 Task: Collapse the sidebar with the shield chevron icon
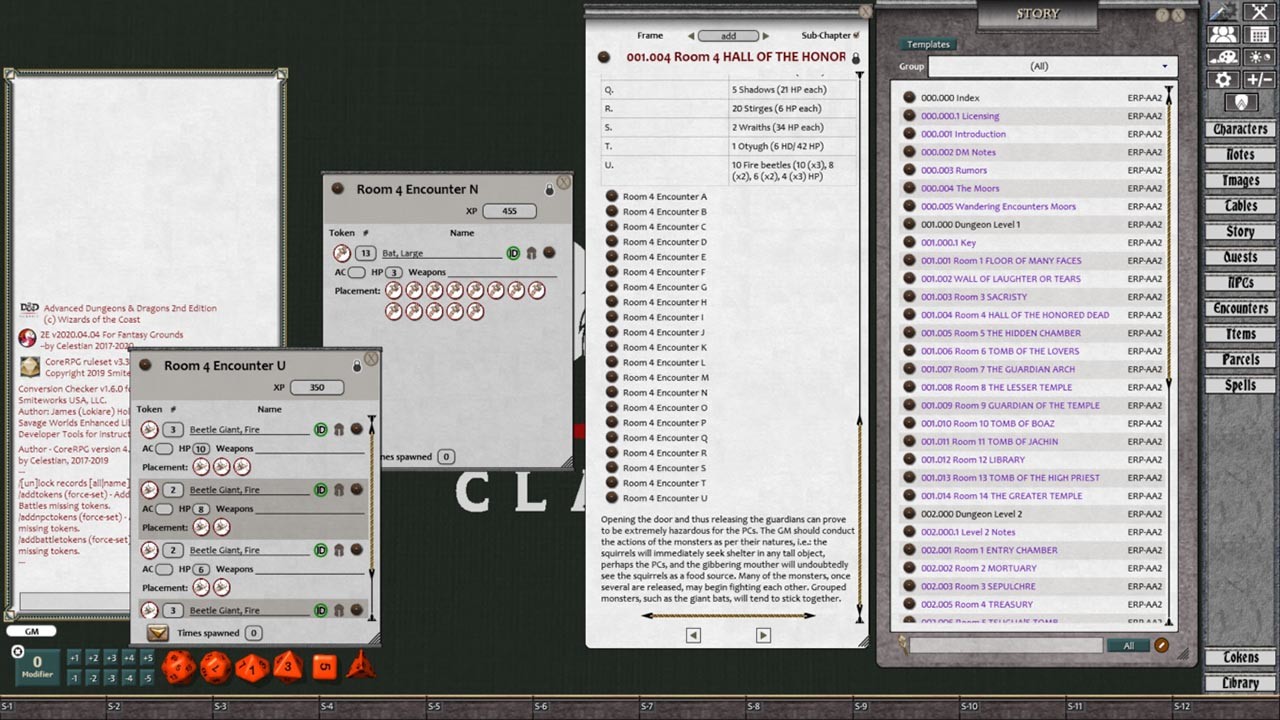pyautogui.click(x=1240, y=101)
